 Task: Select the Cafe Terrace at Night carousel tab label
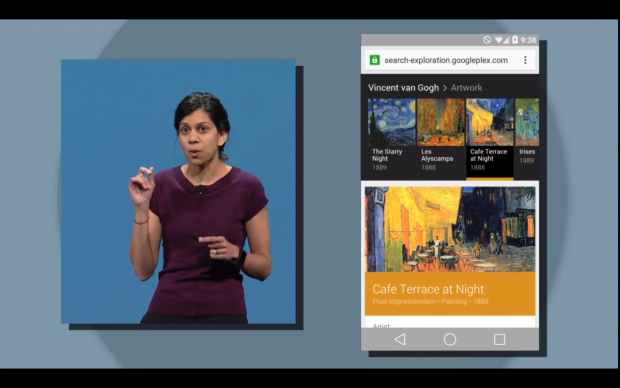pos(488,155)
